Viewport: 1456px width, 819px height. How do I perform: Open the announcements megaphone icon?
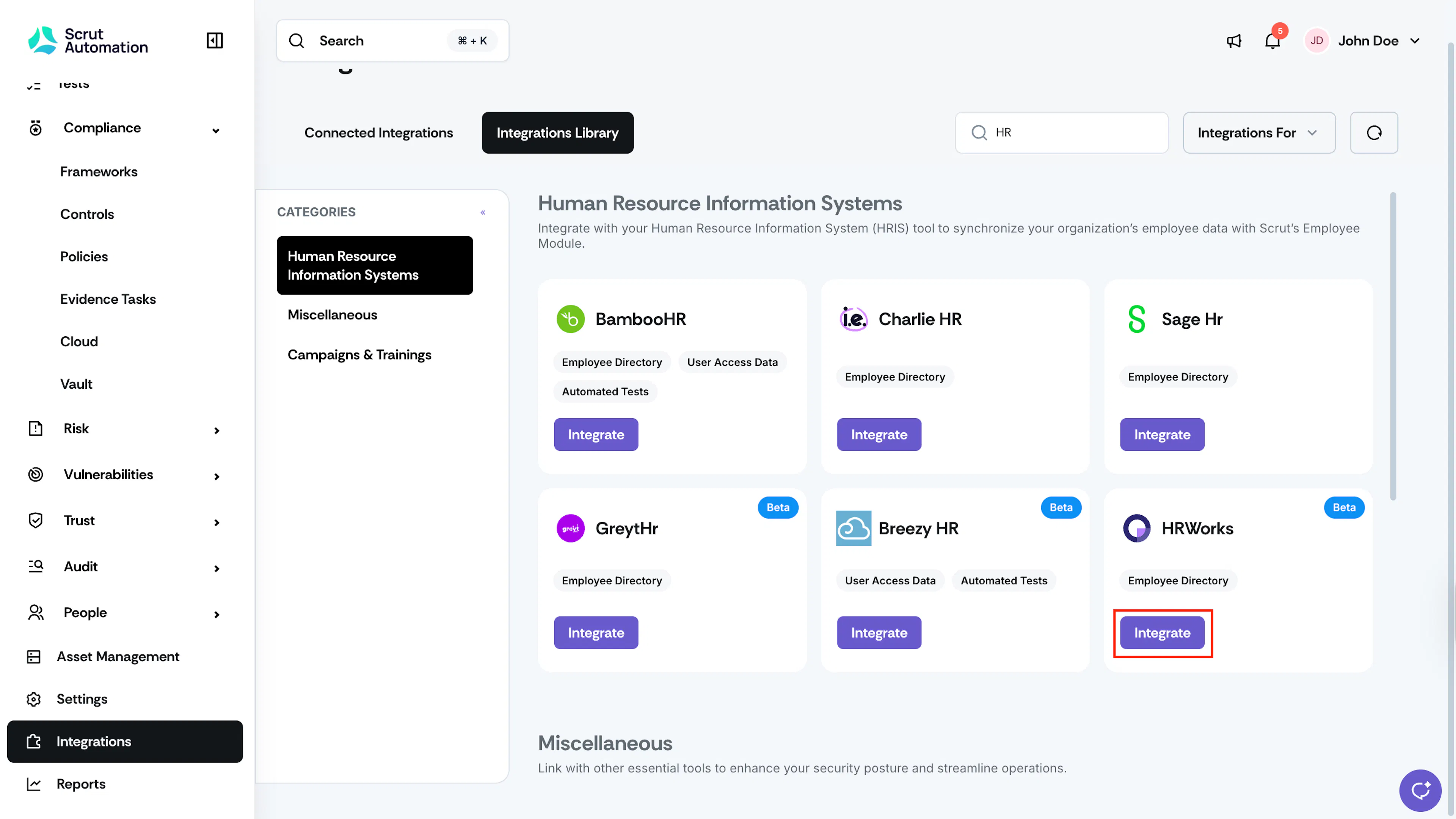pos(1234,41)
